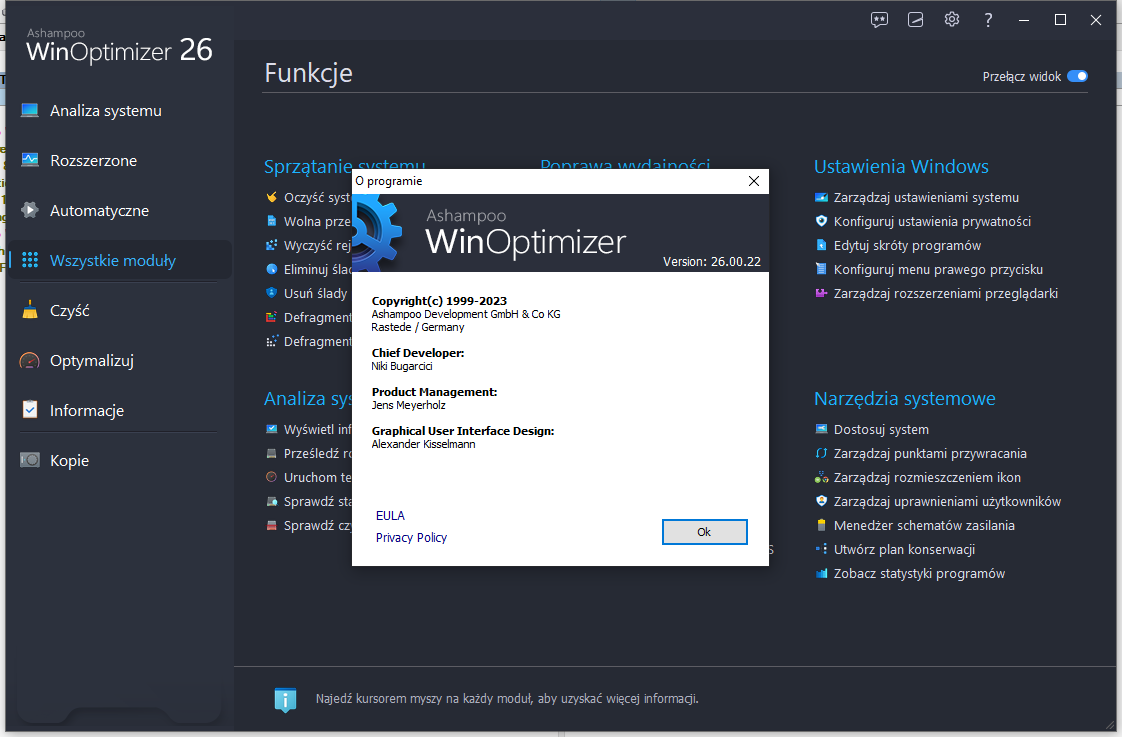This screenshot has width=1122, height=737.
Task: Click the Ashampoo WinOptimizer 26 logo
Action: pyautogui.click(x=119, y=46)
